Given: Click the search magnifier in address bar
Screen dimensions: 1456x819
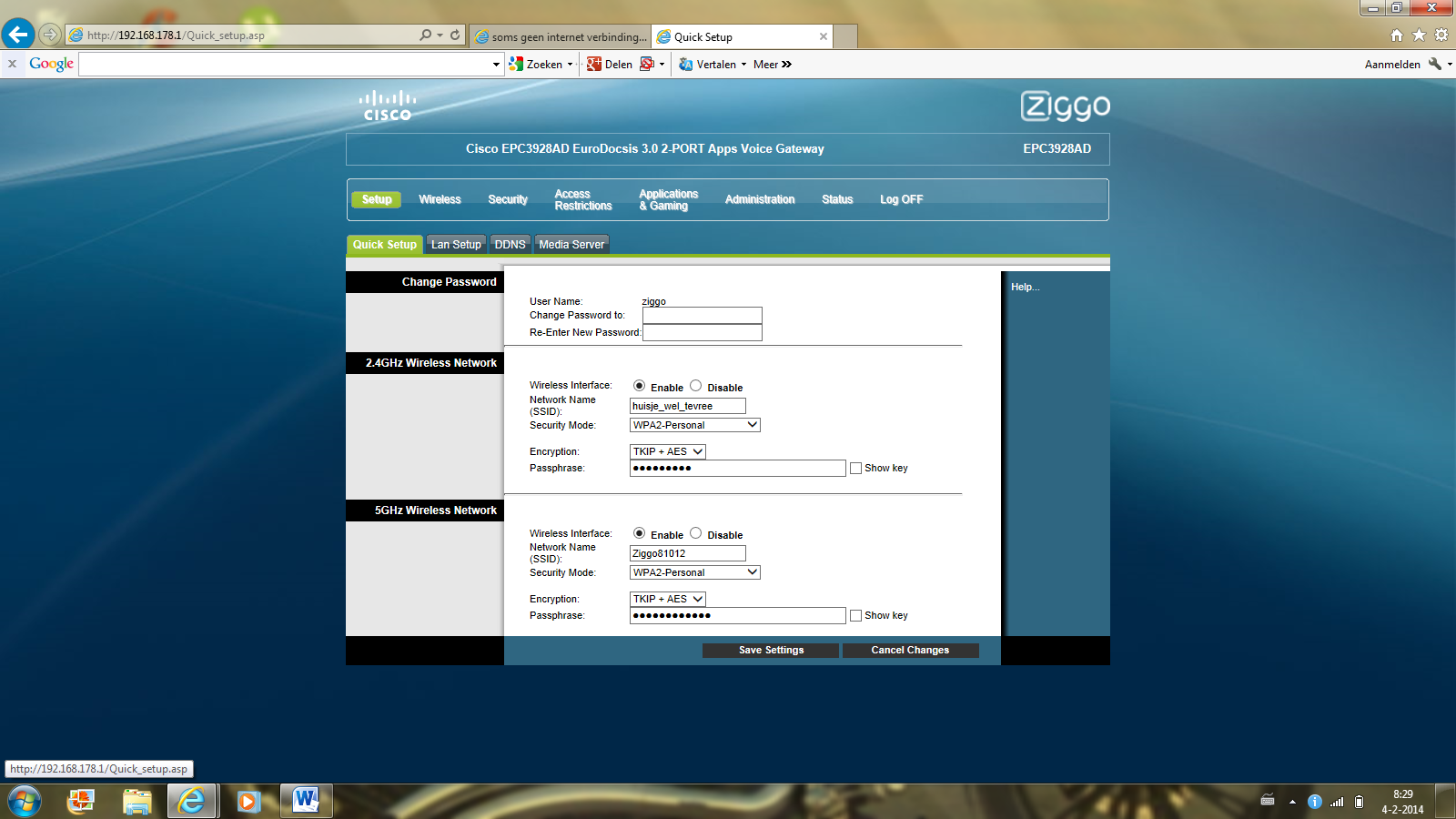Looking at the screenshot, I should [x=425, y=35].
